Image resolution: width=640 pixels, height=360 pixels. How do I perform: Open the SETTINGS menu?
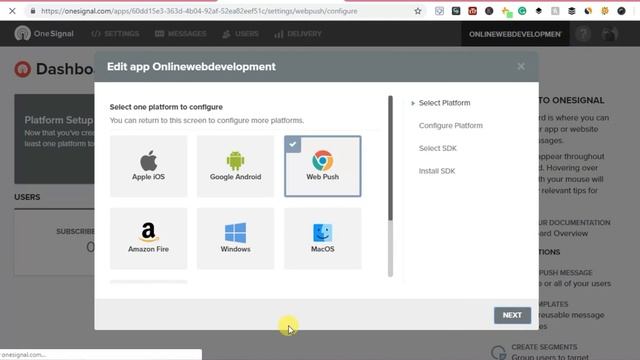click(116, 34)
